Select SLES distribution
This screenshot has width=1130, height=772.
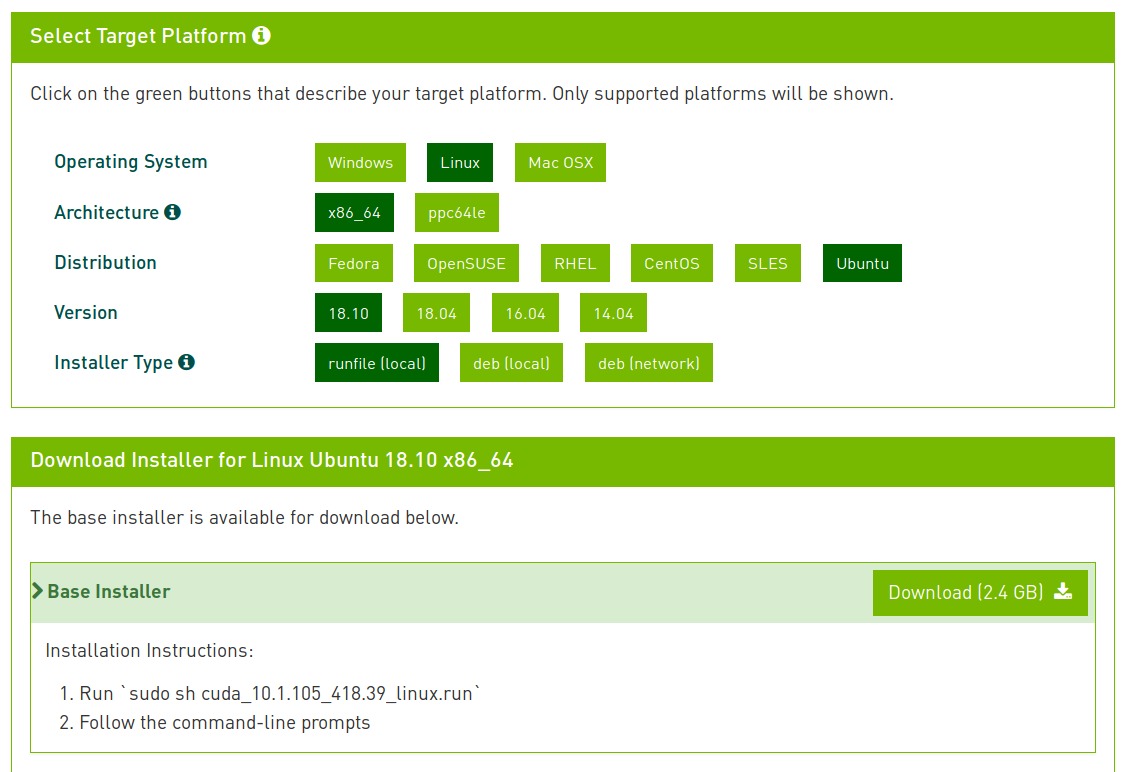tap(768, 263)
